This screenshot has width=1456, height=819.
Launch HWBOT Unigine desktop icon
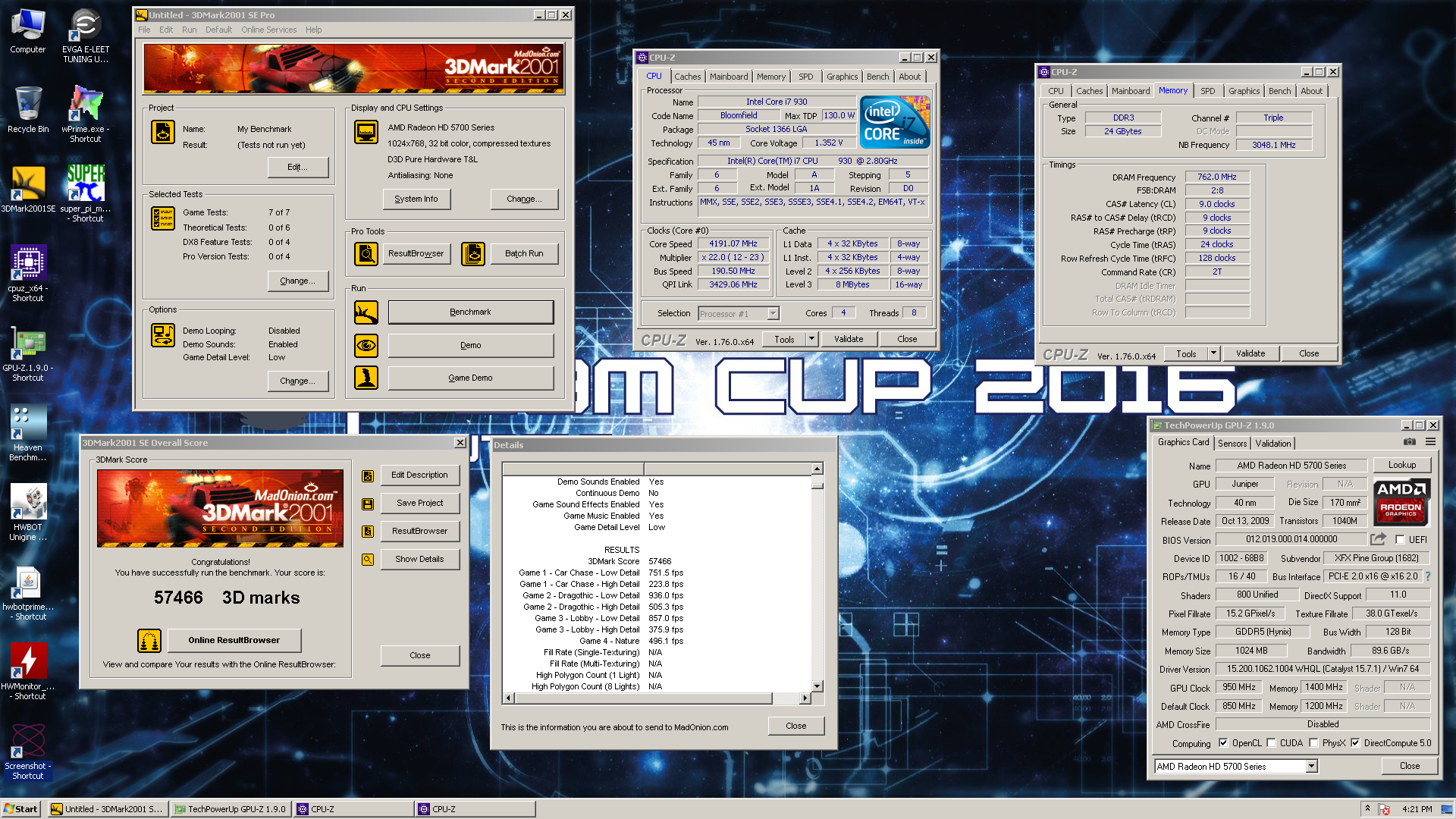[28, 512]
